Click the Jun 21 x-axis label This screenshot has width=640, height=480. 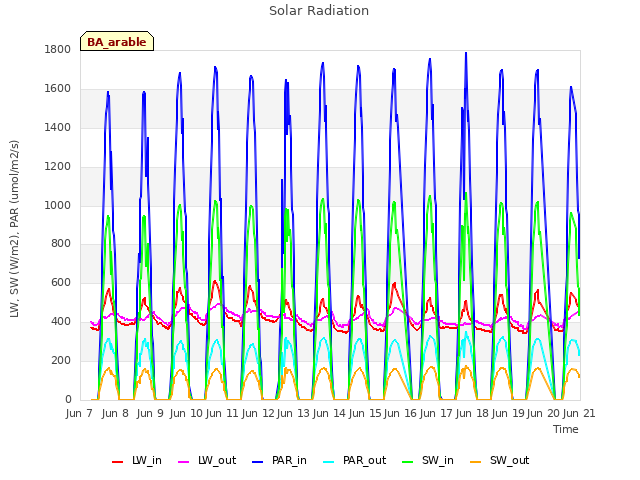(x=579, y=413)
